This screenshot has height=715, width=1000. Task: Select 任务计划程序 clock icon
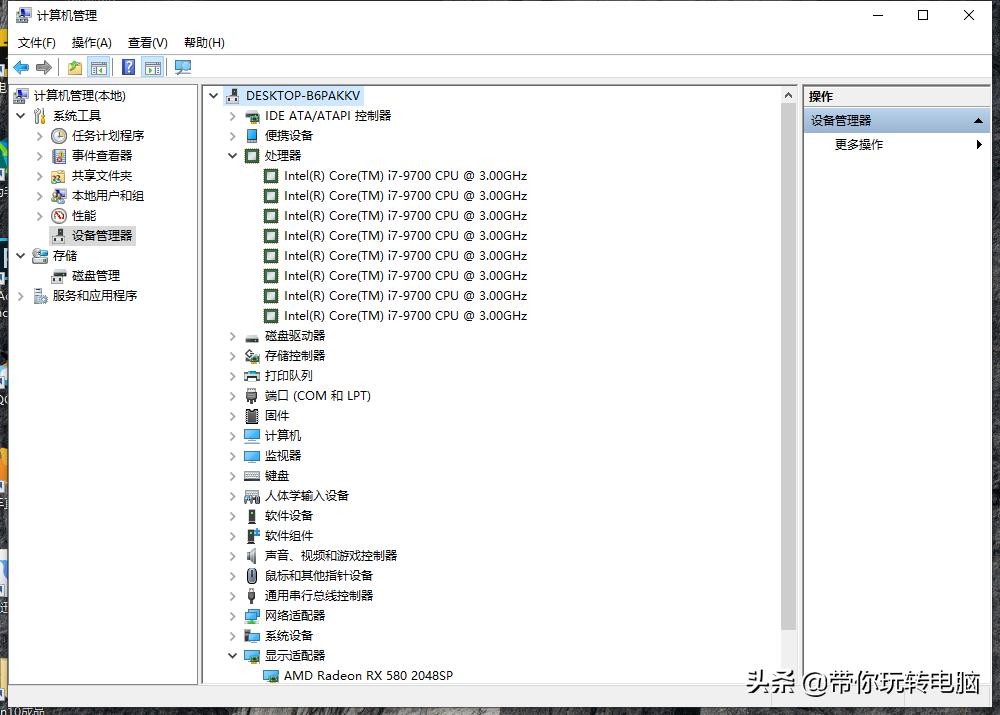(59, 136)
